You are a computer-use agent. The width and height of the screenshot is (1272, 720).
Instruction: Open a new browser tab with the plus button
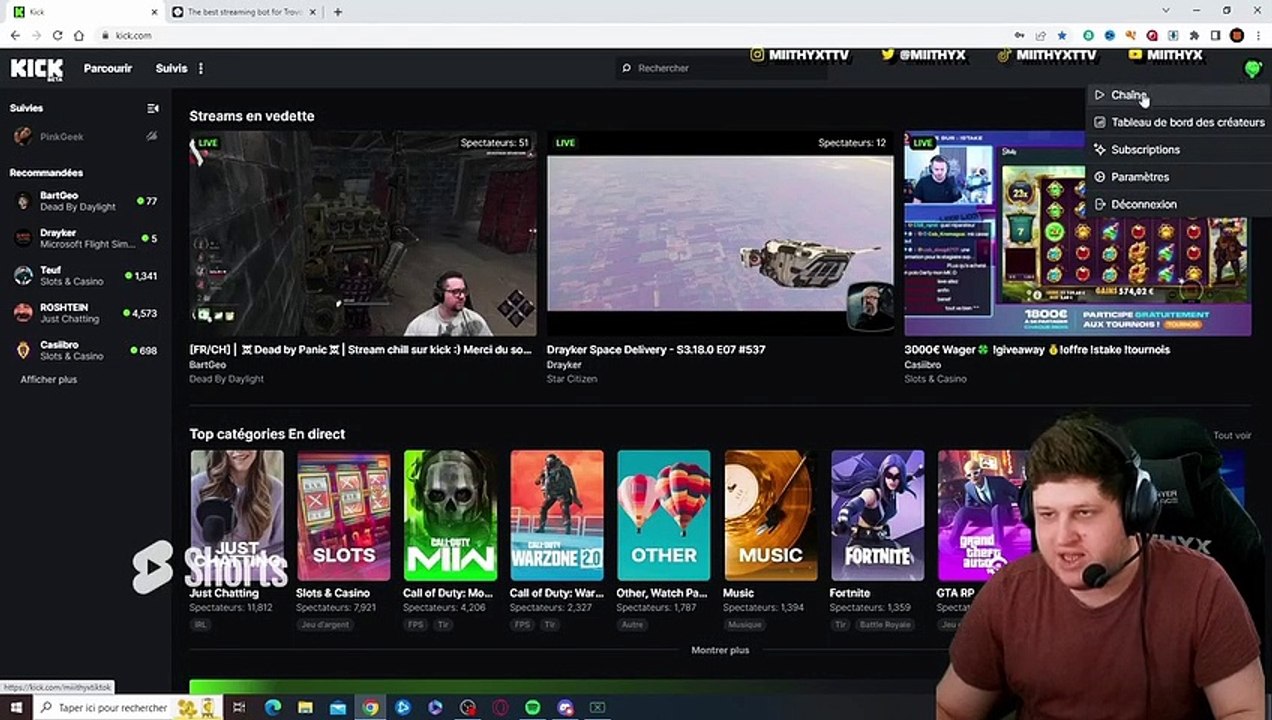pyautogui.click(x=337, y=12)
